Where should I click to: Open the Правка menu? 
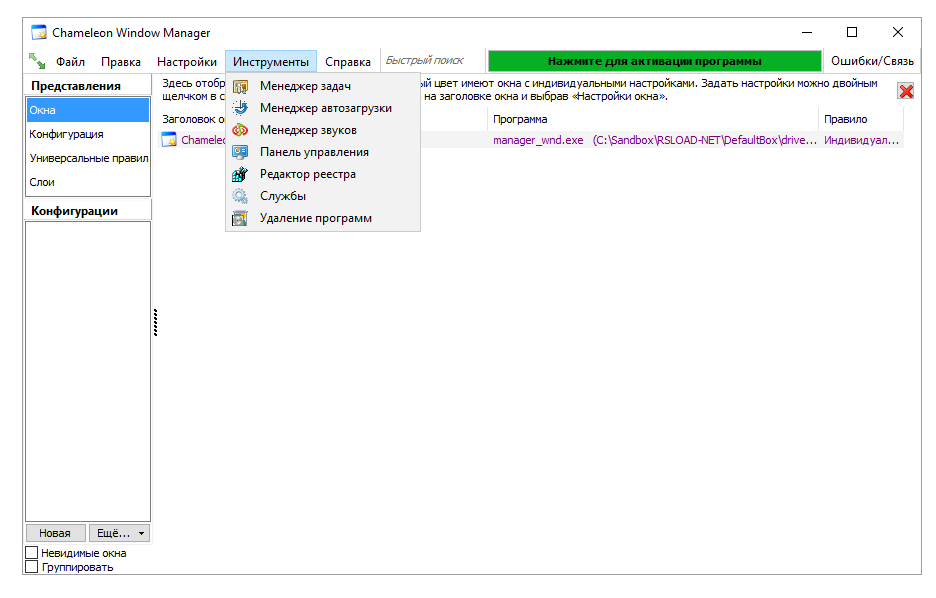pyautogui.click(x=121, y=61)
